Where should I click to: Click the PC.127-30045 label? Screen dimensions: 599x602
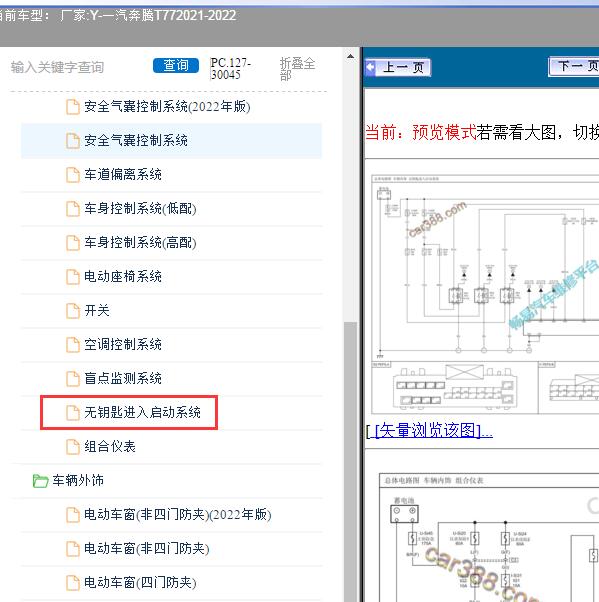230,68
